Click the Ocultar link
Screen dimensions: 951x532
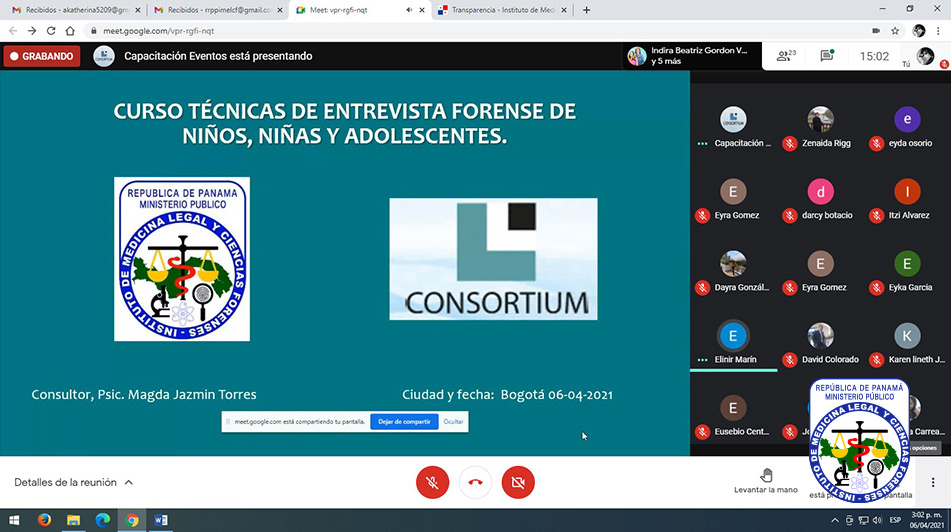pos(453,422)
